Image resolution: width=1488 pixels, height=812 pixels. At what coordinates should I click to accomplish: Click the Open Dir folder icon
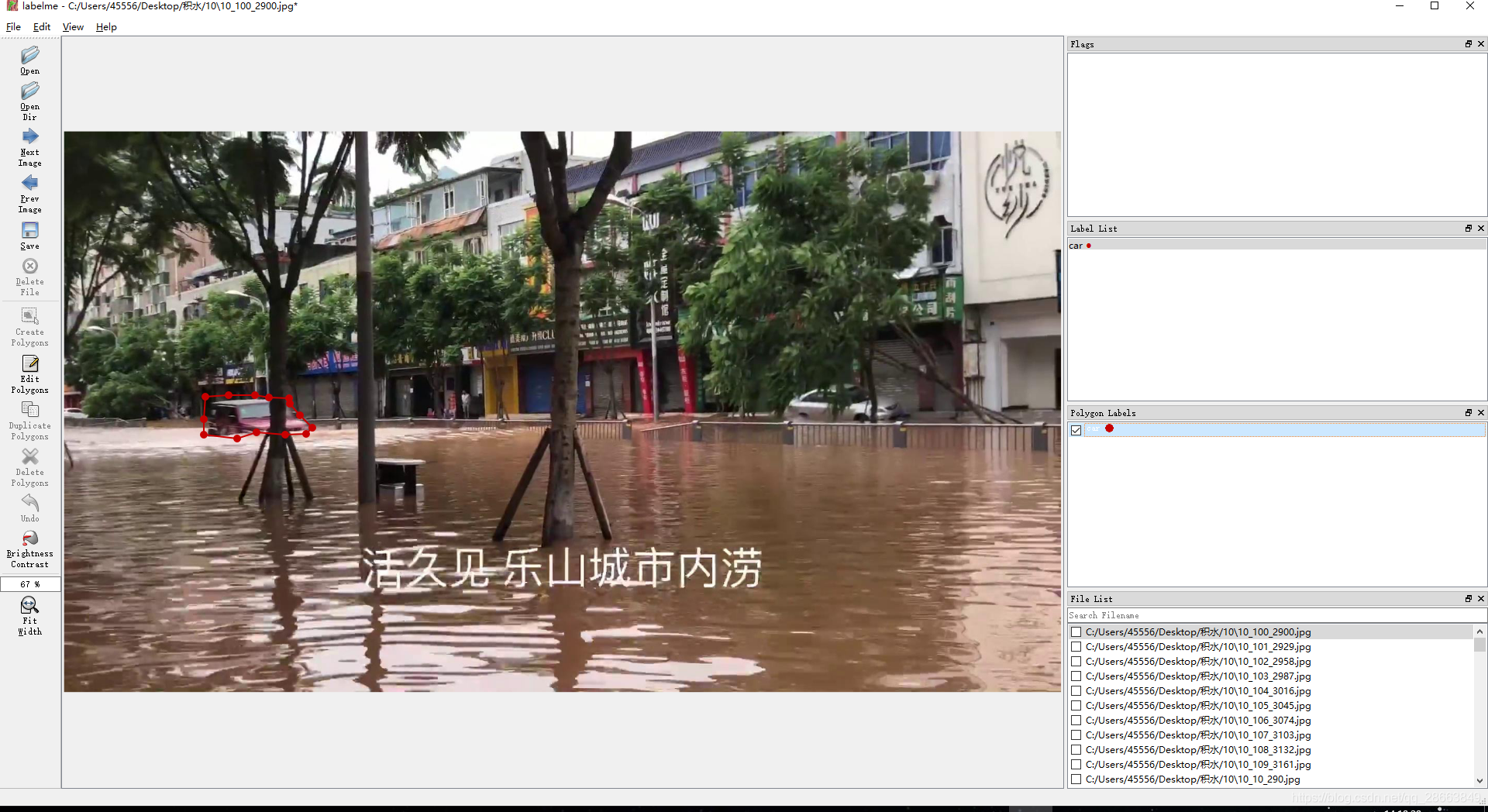click(x=29, y=91)
